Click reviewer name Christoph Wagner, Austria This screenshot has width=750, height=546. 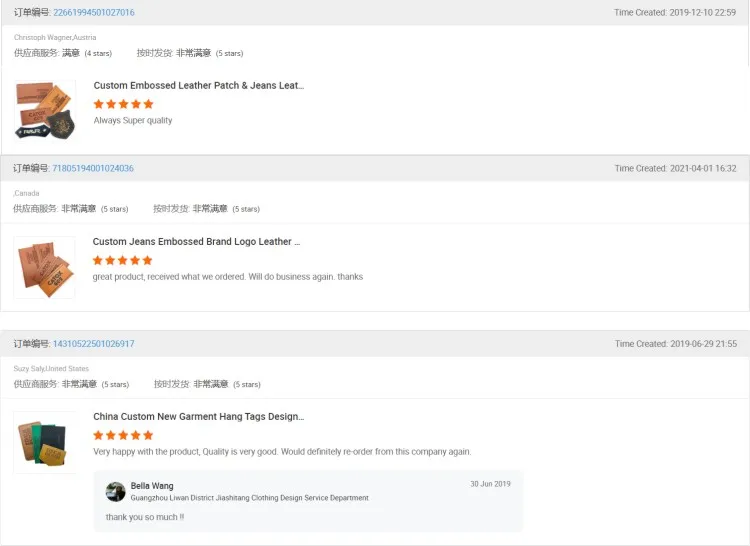pos(55,37)
